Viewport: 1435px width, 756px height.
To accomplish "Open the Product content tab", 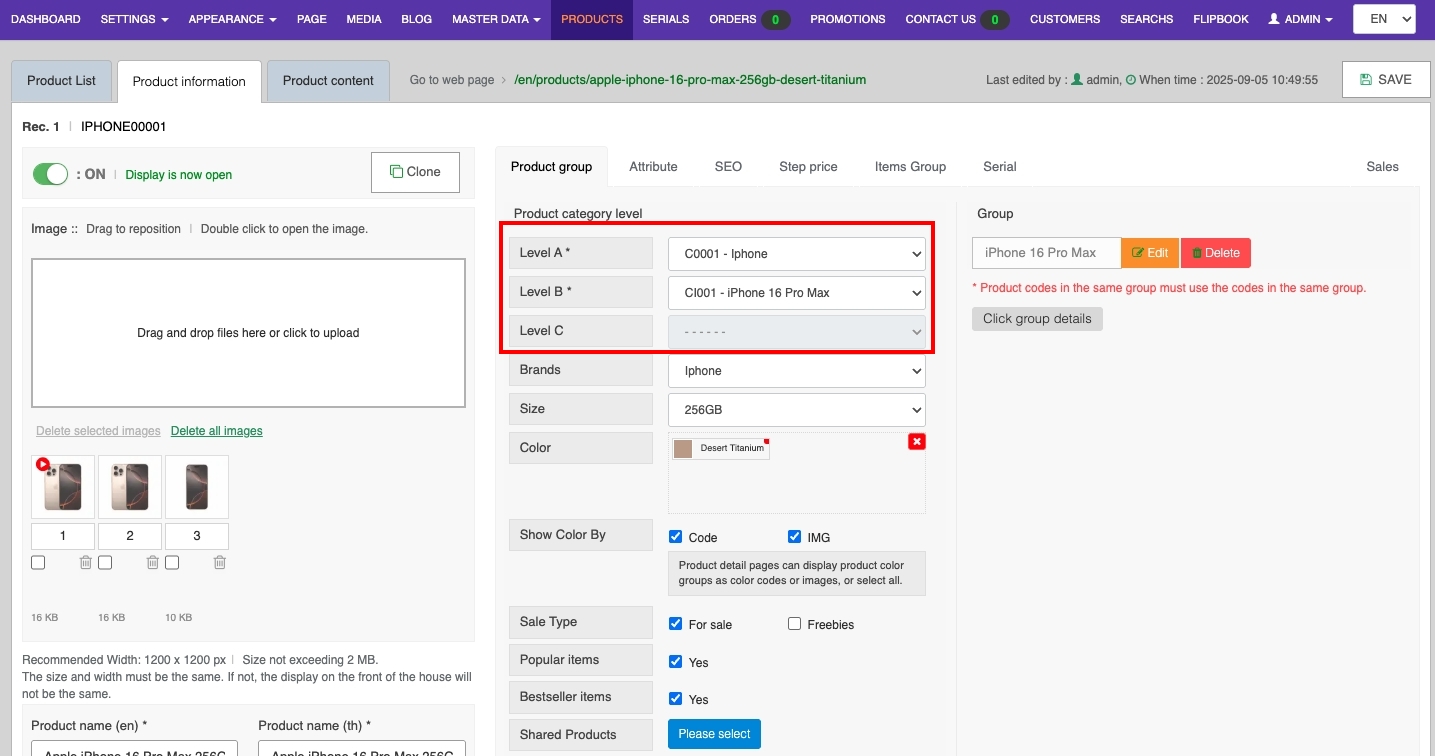I will coord(328,81).
